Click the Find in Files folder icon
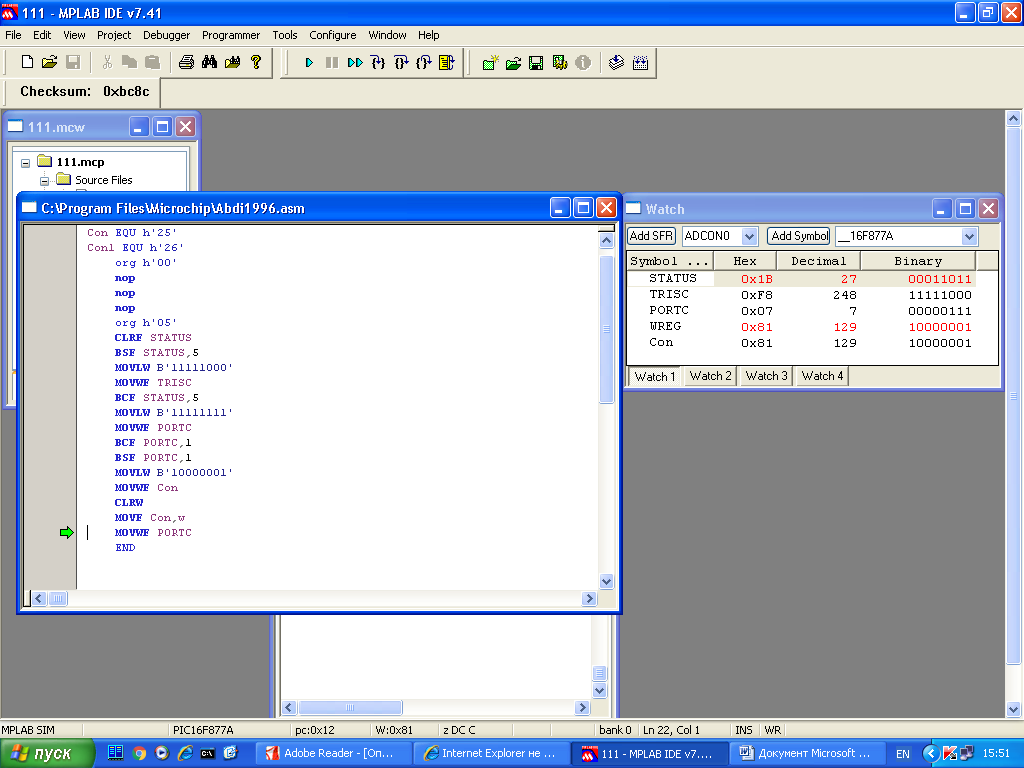Image resolution: width=1024 pixels, height=768 pixels. [x=232, y=62]
